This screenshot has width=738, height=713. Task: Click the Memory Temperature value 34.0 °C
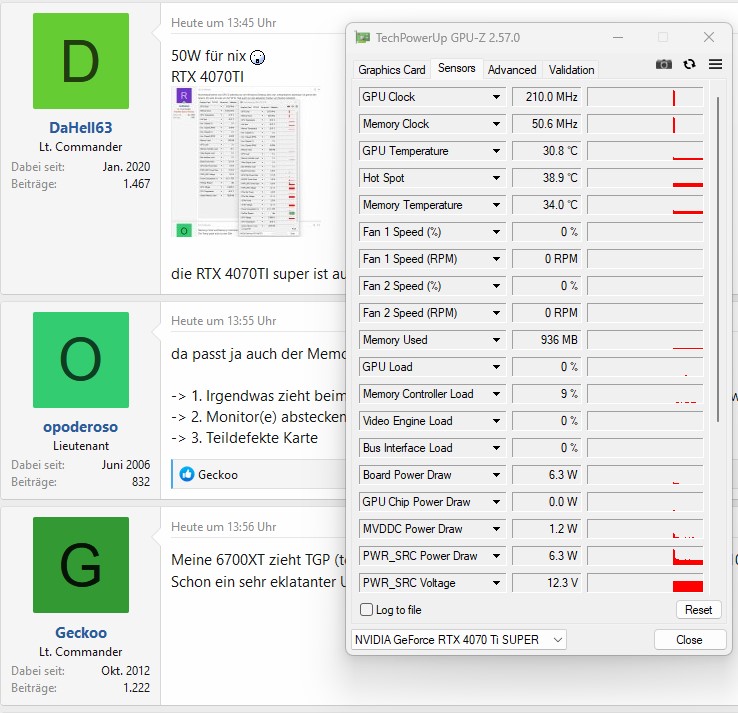pyautogui.click(x=546, y=205)
